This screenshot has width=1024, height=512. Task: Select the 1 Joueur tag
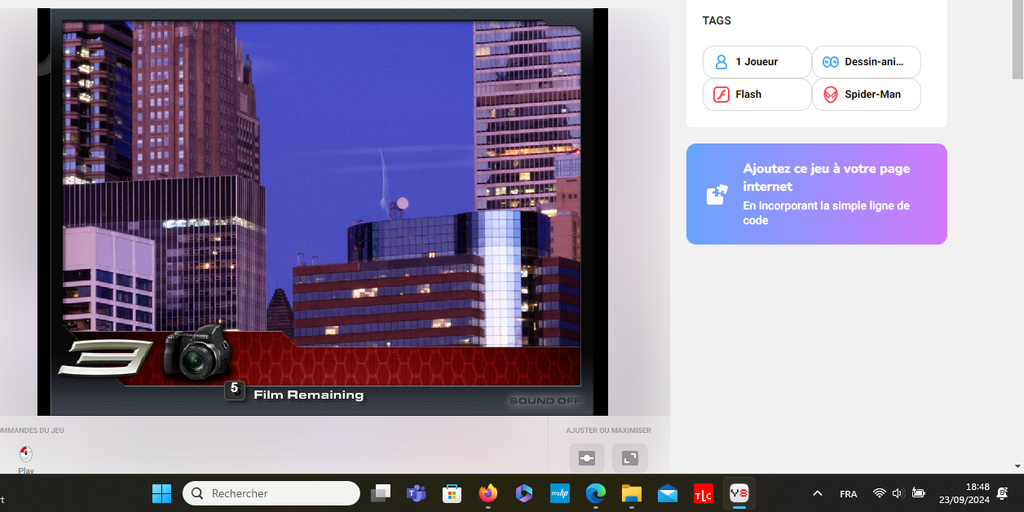pos(756,62)
